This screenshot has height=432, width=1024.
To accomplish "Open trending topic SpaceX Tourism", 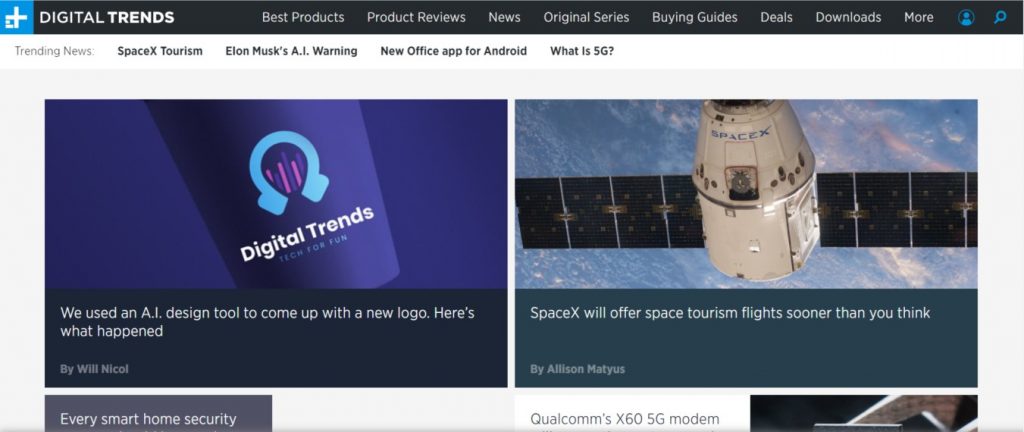I will 160,51.
